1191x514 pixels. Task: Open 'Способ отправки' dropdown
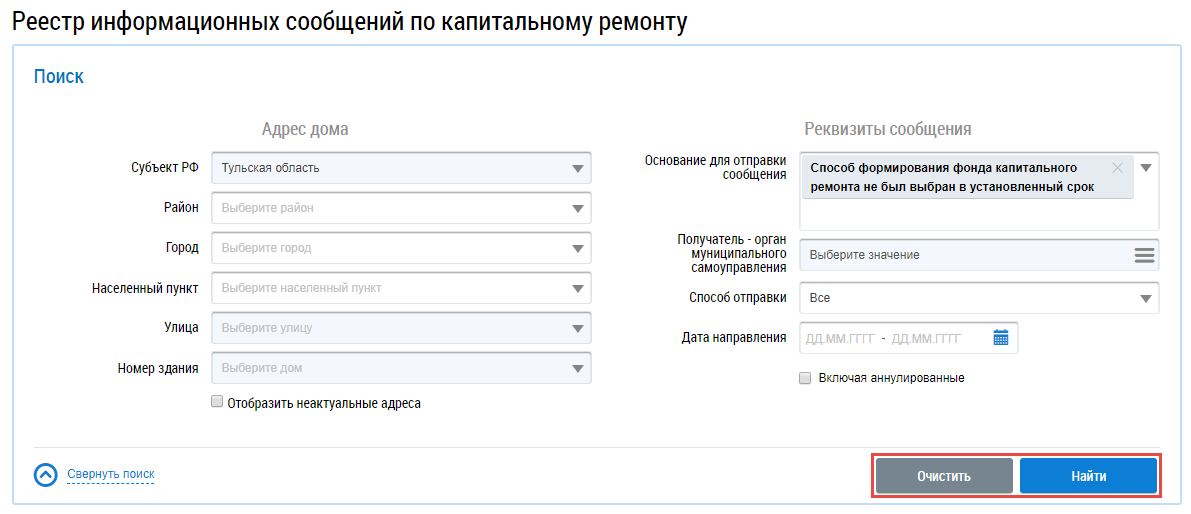[x=1145, y=298]
